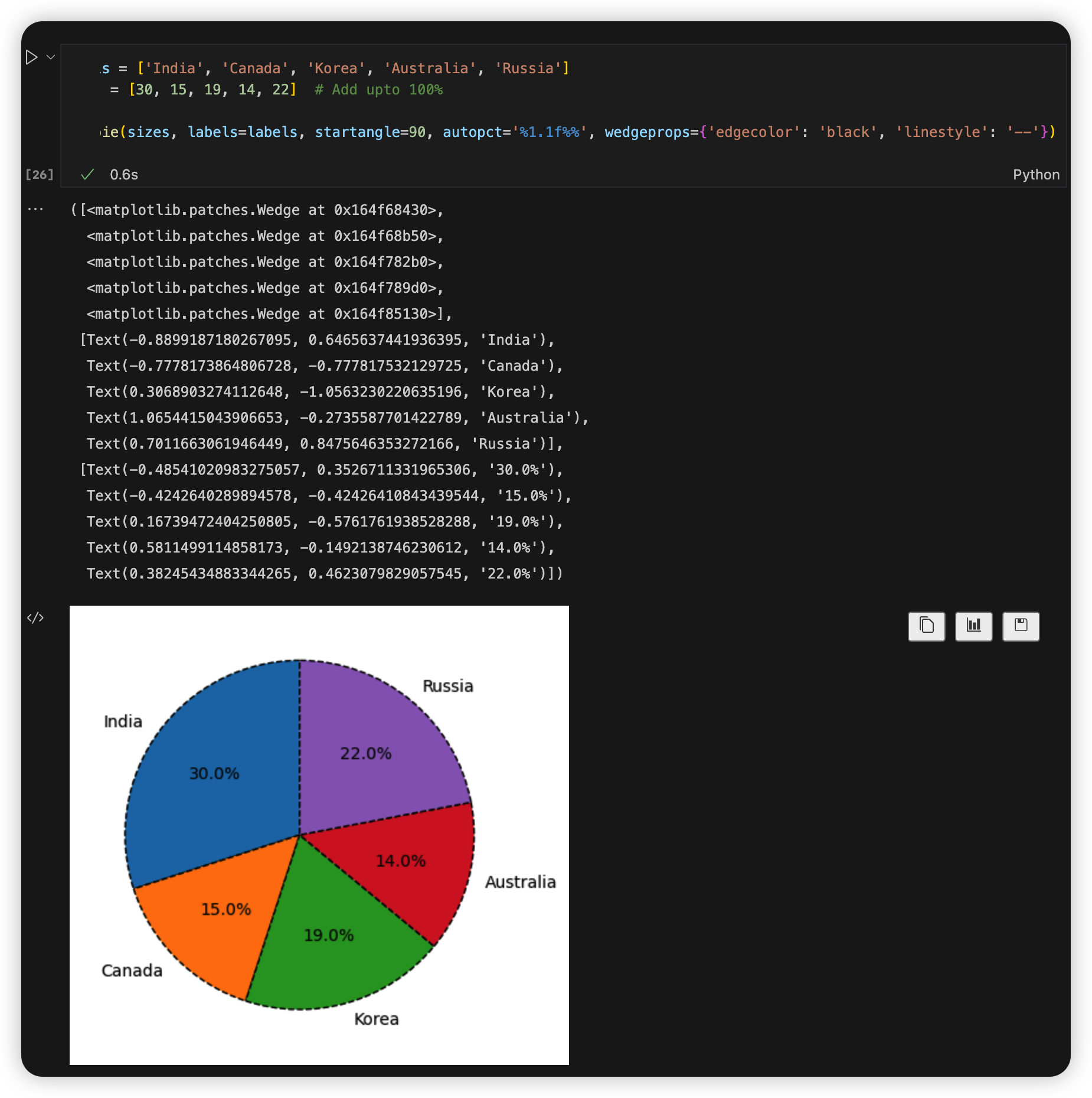The height and width of the screenshot is (1098, 1092).
Task: Click in the code editor on startangle=90
Action: coord(370,132)
